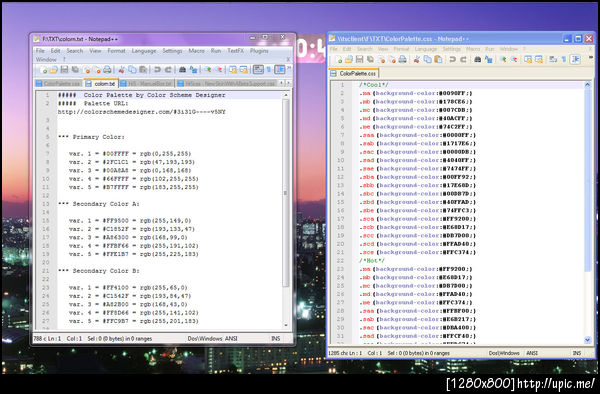Image resolution: width=600 pixels, height=394 pixels.
Task: Open Macro menu in ColorPalette.css window
Action: (473, 49)
